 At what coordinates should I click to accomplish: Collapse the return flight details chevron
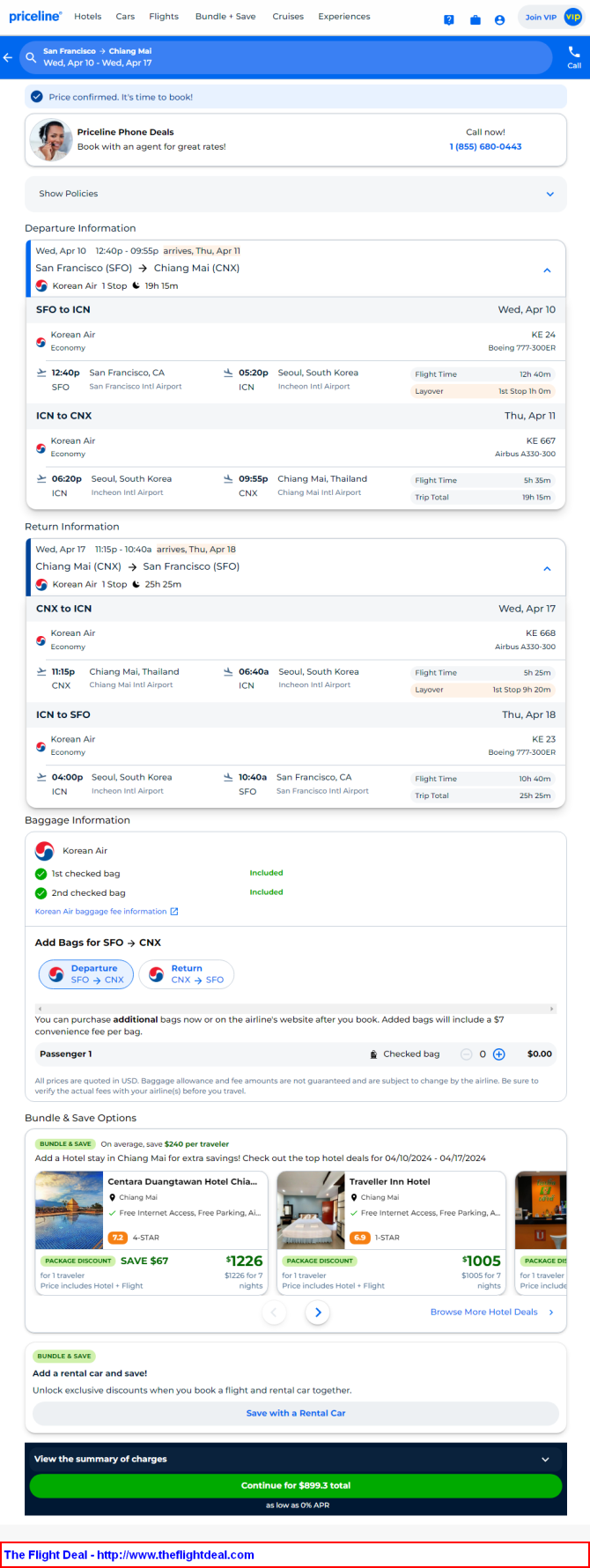click(x=547, y=569)
